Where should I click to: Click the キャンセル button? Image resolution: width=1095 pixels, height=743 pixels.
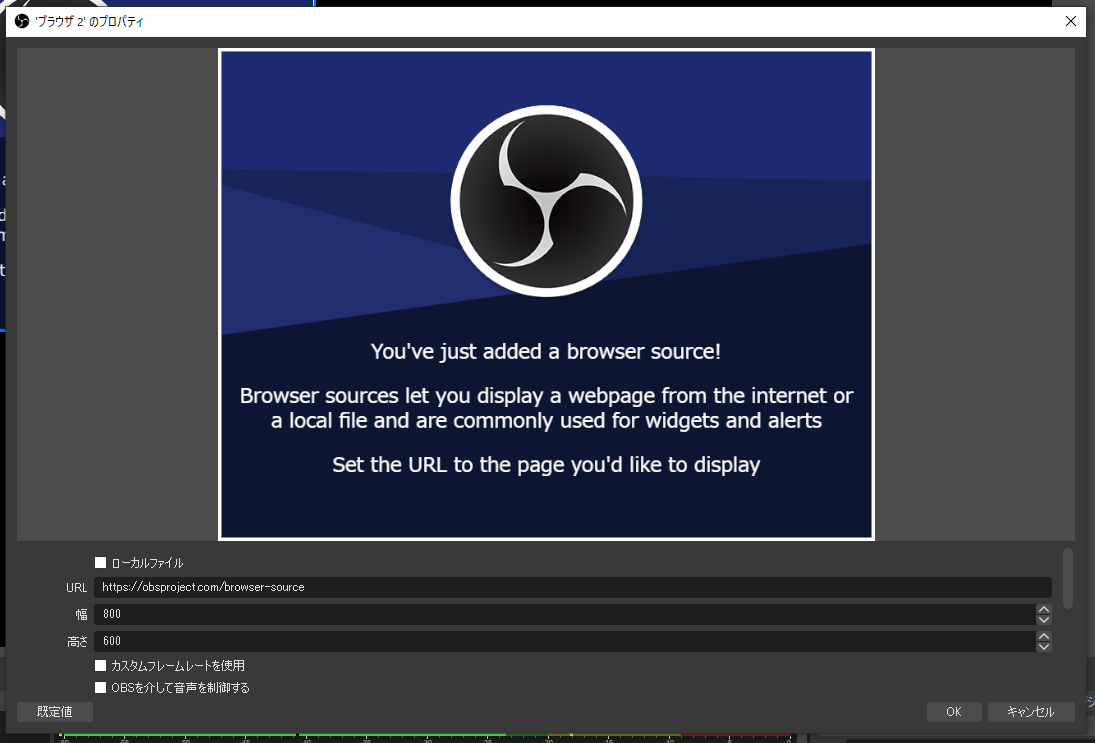pyautogui.click(x=1031, y=712)
